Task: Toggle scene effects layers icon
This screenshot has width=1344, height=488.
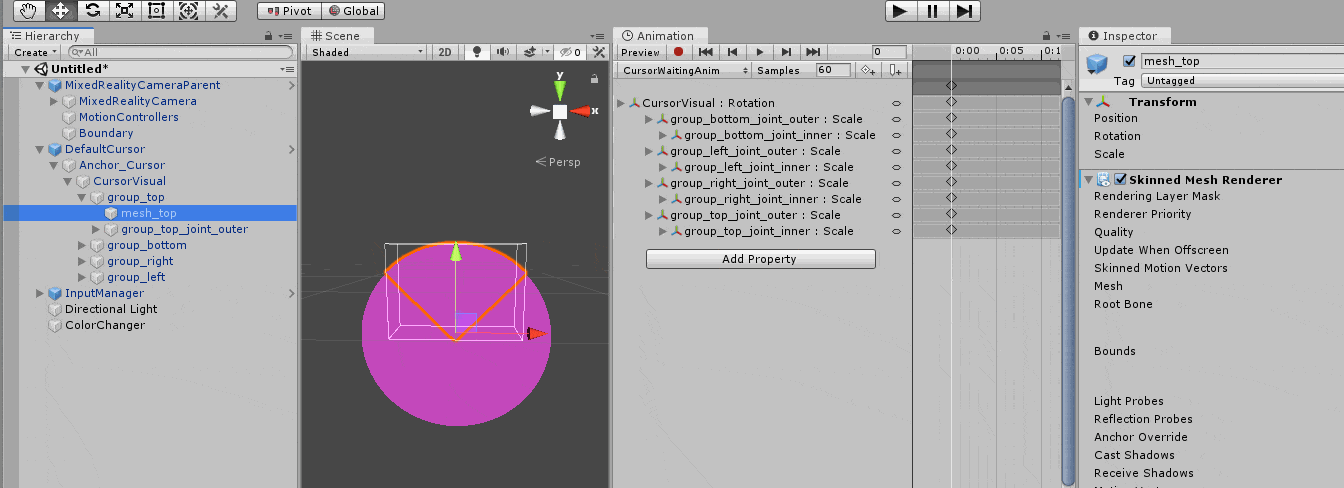Action: [531, 52]
